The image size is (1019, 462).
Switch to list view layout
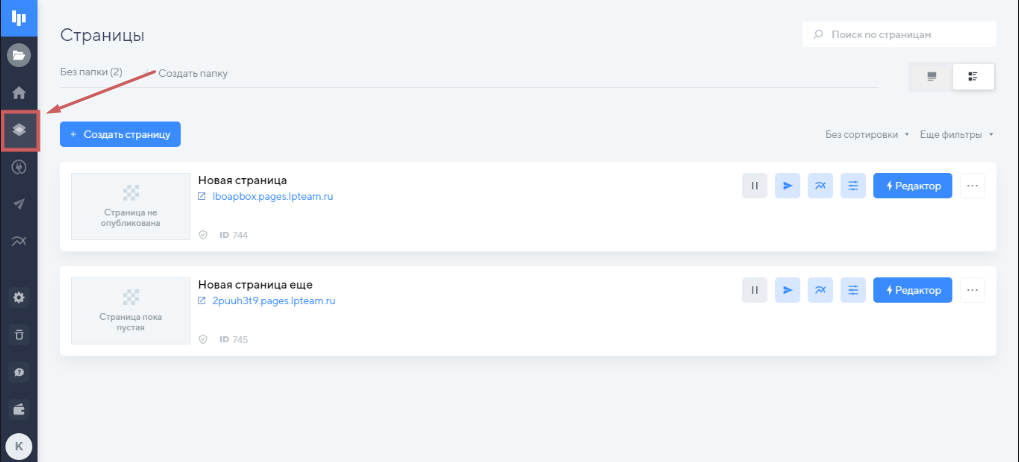pos(973,77)
